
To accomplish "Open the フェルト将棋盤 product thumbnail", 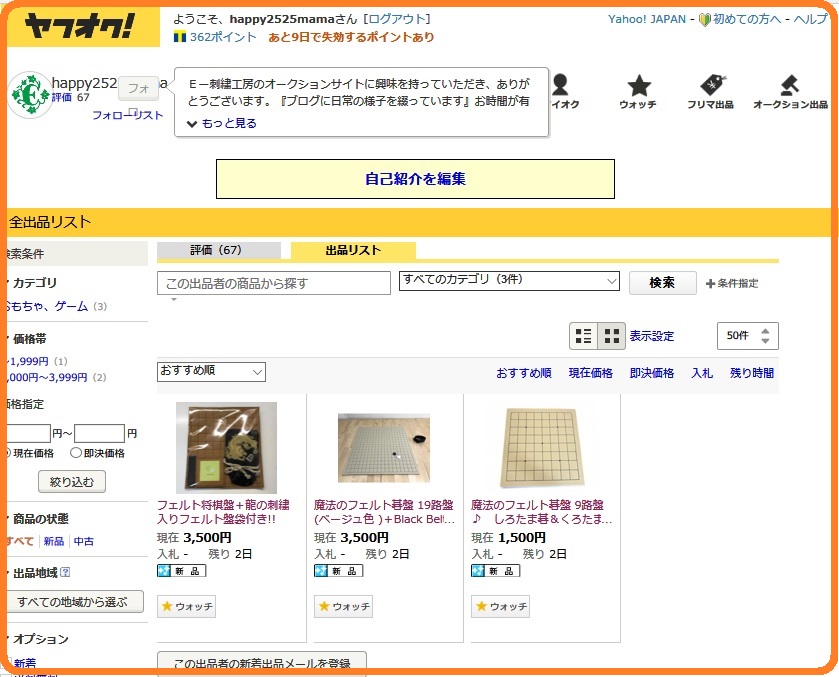I will (226, 447).
